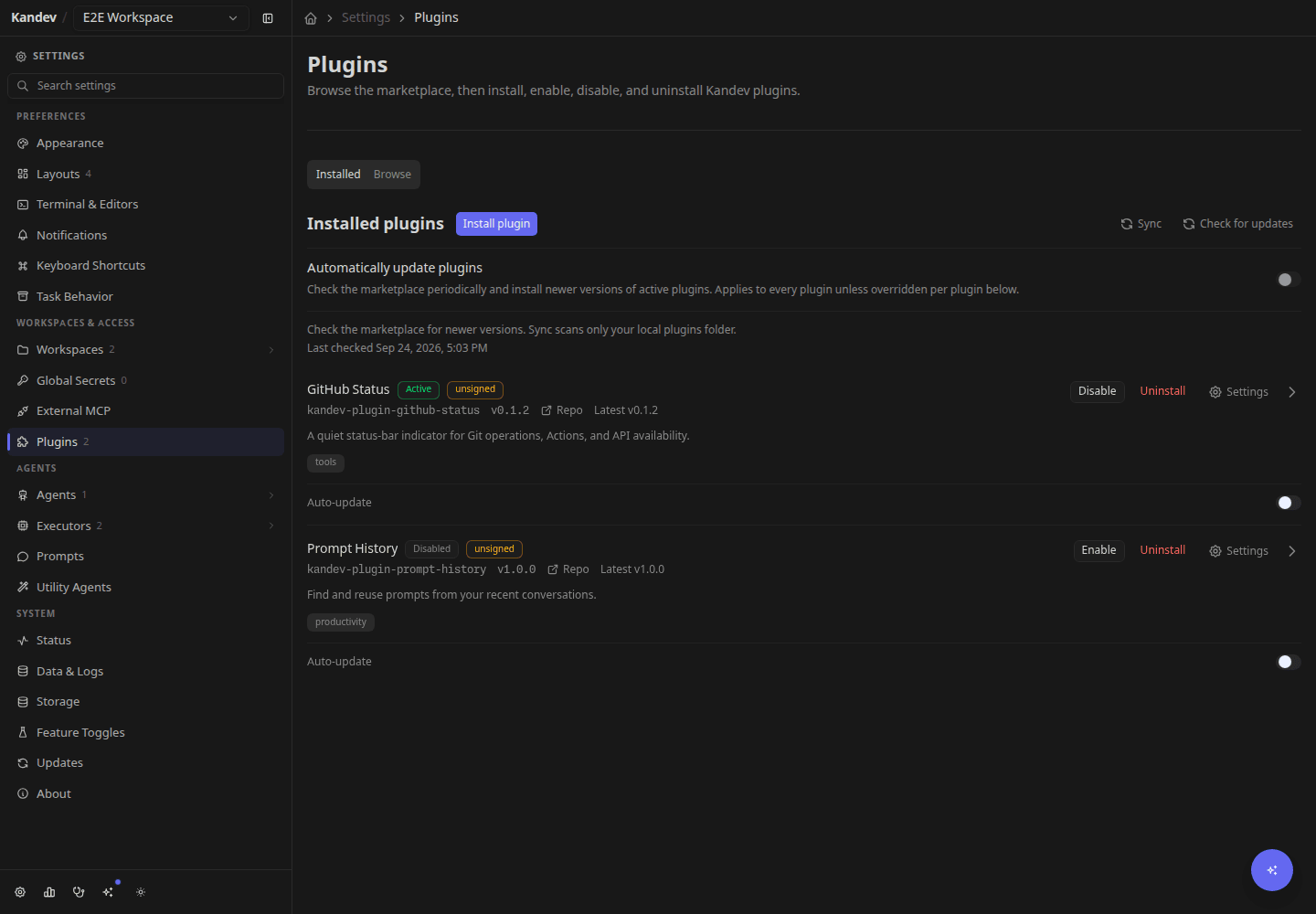Click the sparkles icon in bottom toolbar
The image size is (1316, 914).
tap(109, 892)
